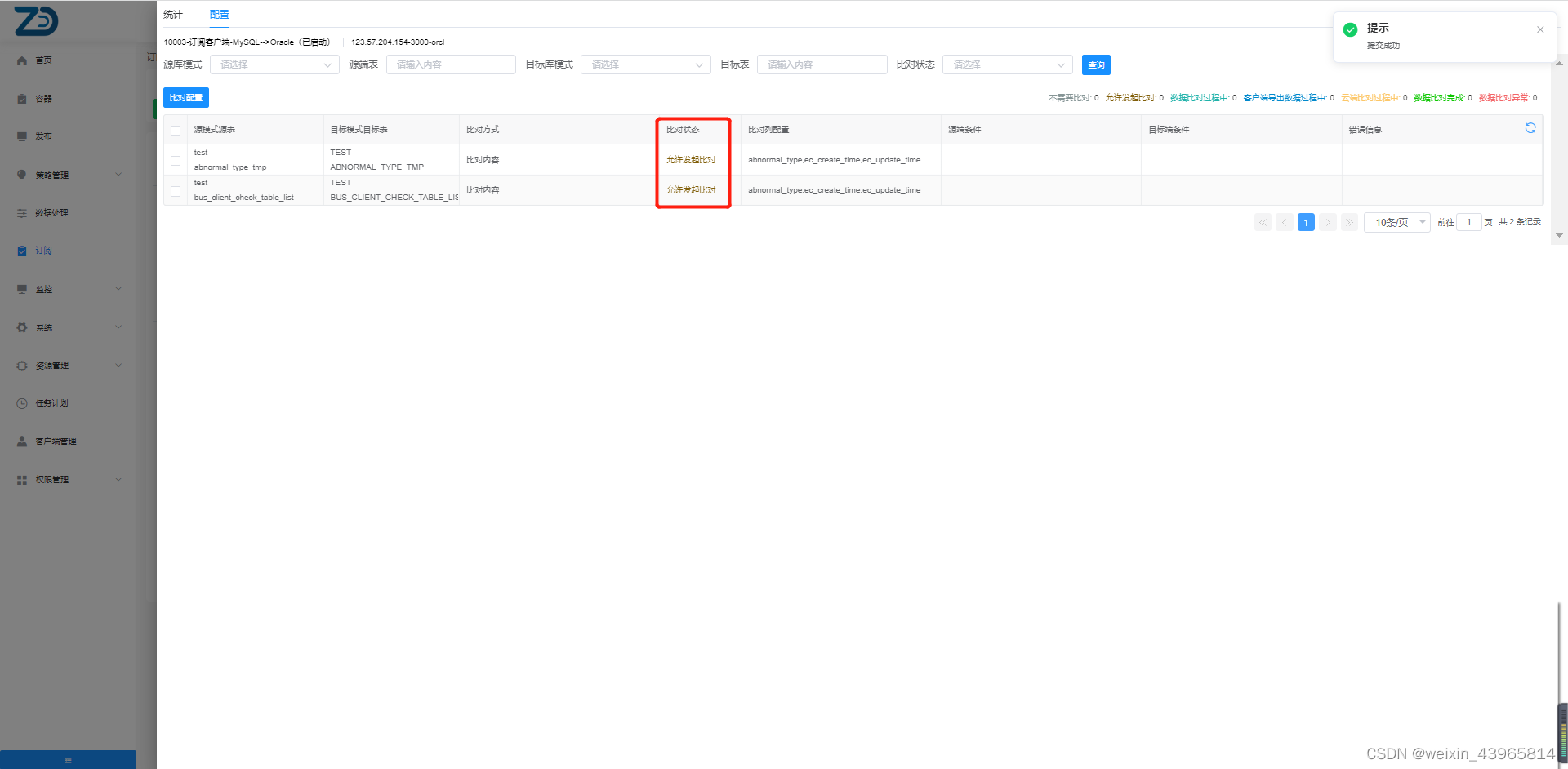The width and height of the screenshot is (1568, 769).
Task: Open the 源库模式 dropdown
Action: click(274, 64)
